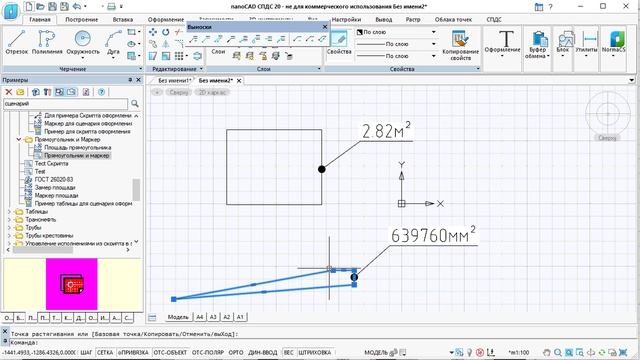Select the Отрезок line tool

17,42
